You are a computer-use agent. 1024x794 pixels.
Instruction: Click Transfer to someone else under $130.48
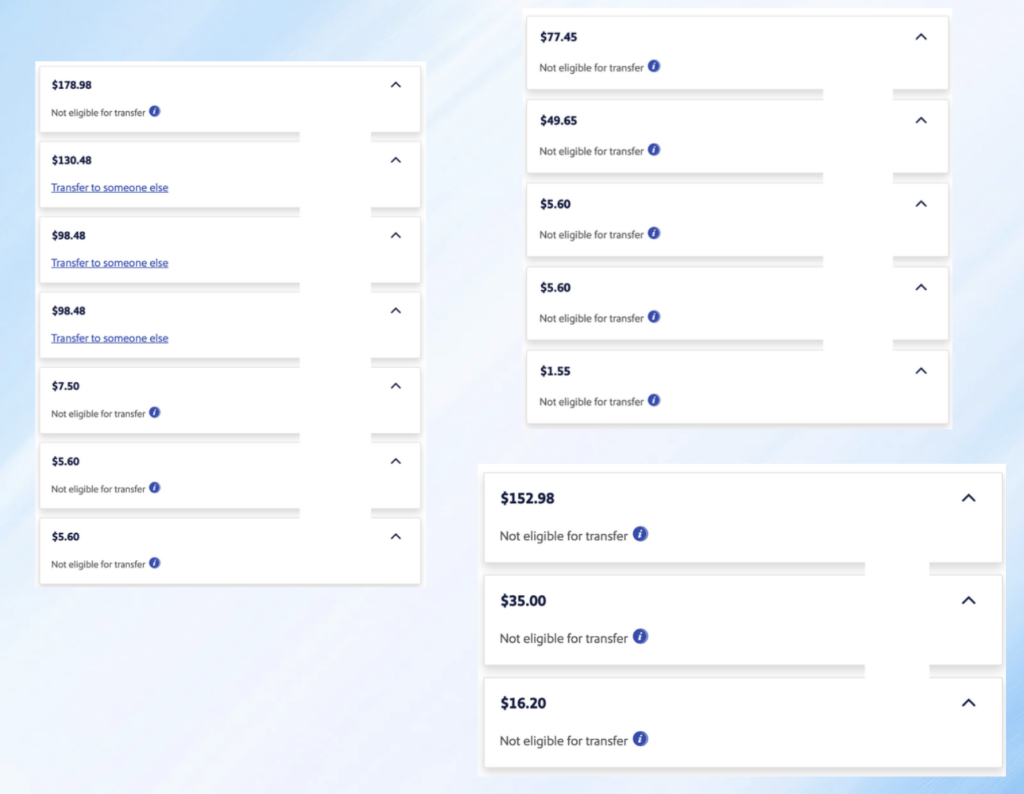110,188
